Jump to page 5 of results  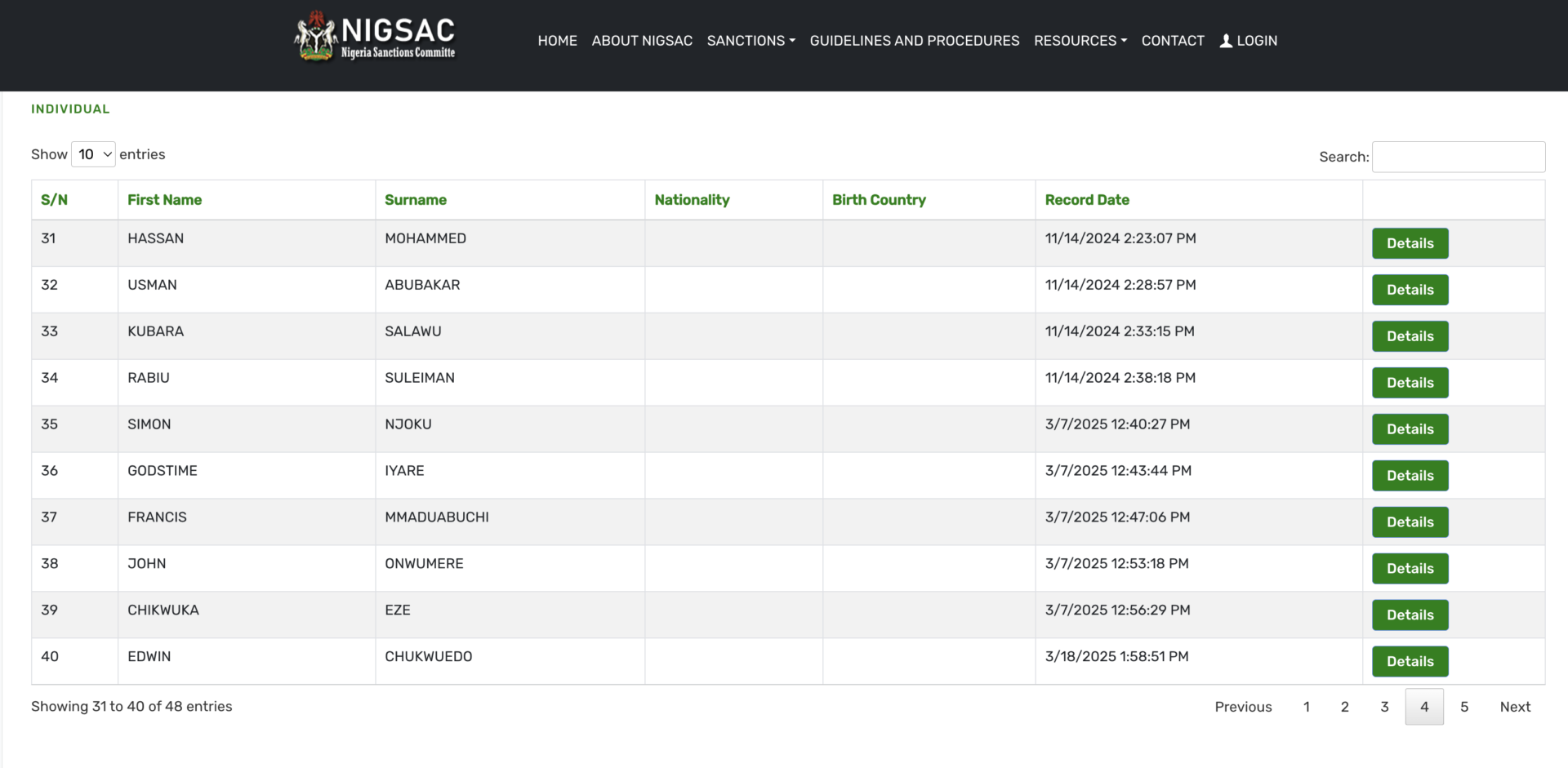(1464, 707)
